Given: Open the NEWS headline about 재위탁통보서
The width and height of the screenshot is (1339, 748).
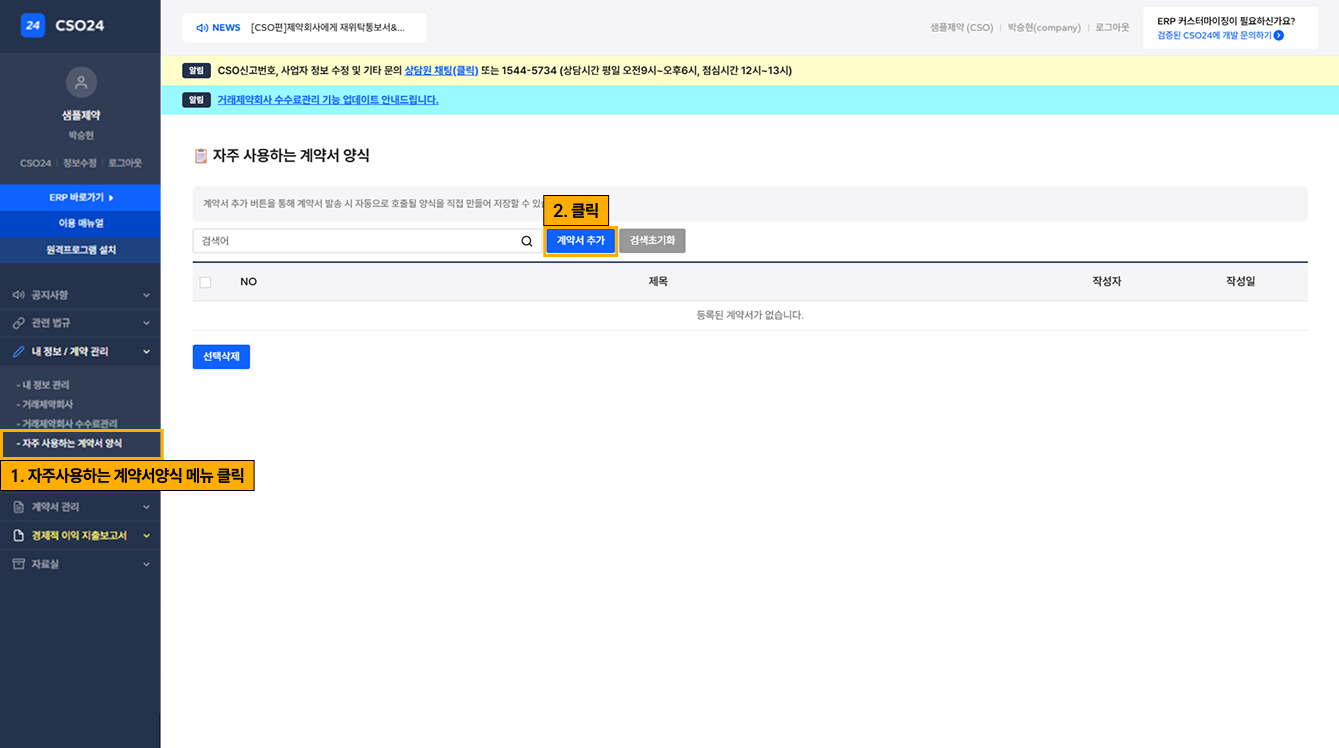Looking at the screenshot, I should [x=328, y=28].
